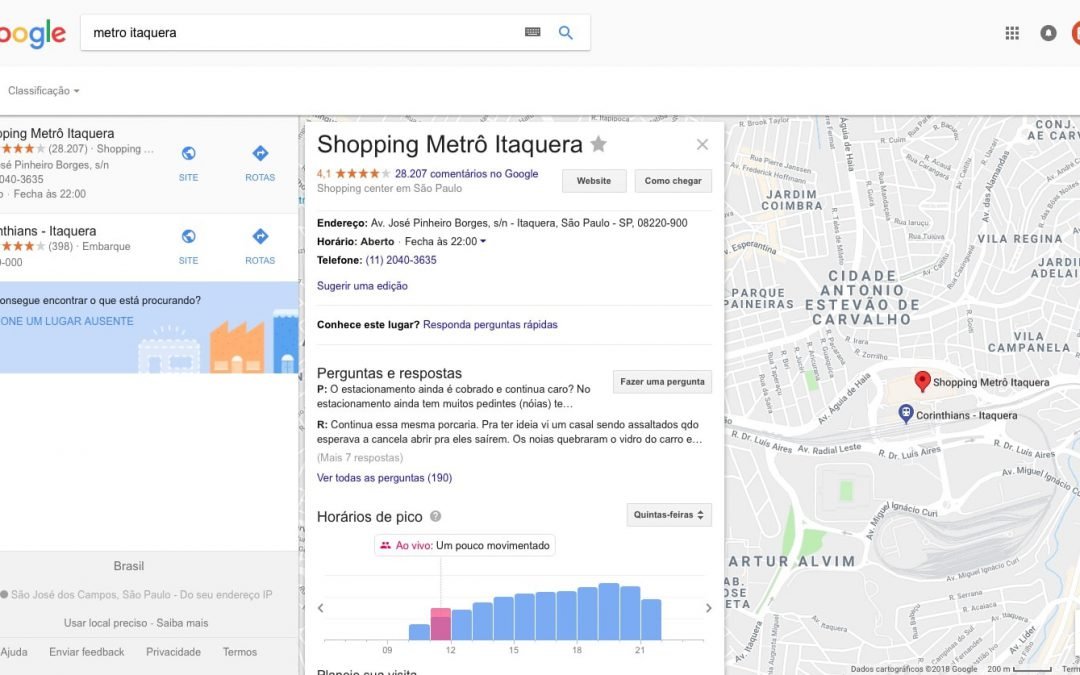
Task: Open the Termos footer link
Action: 240,652
